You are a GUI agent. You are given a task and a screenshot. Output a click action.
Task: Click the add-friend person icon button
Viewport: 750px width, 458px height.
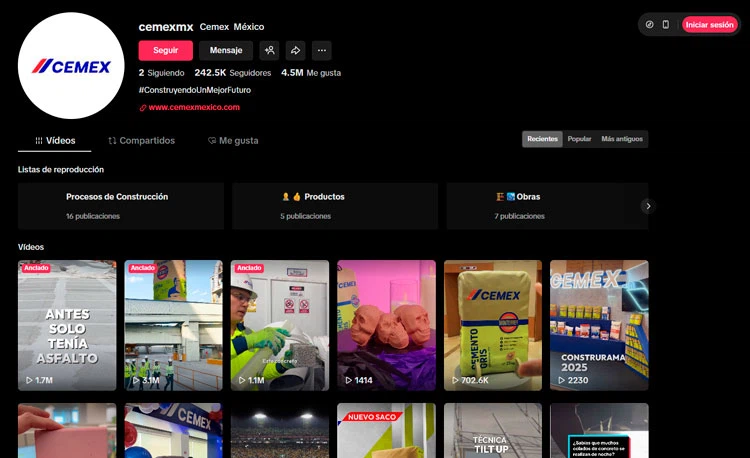pos(269,50)
